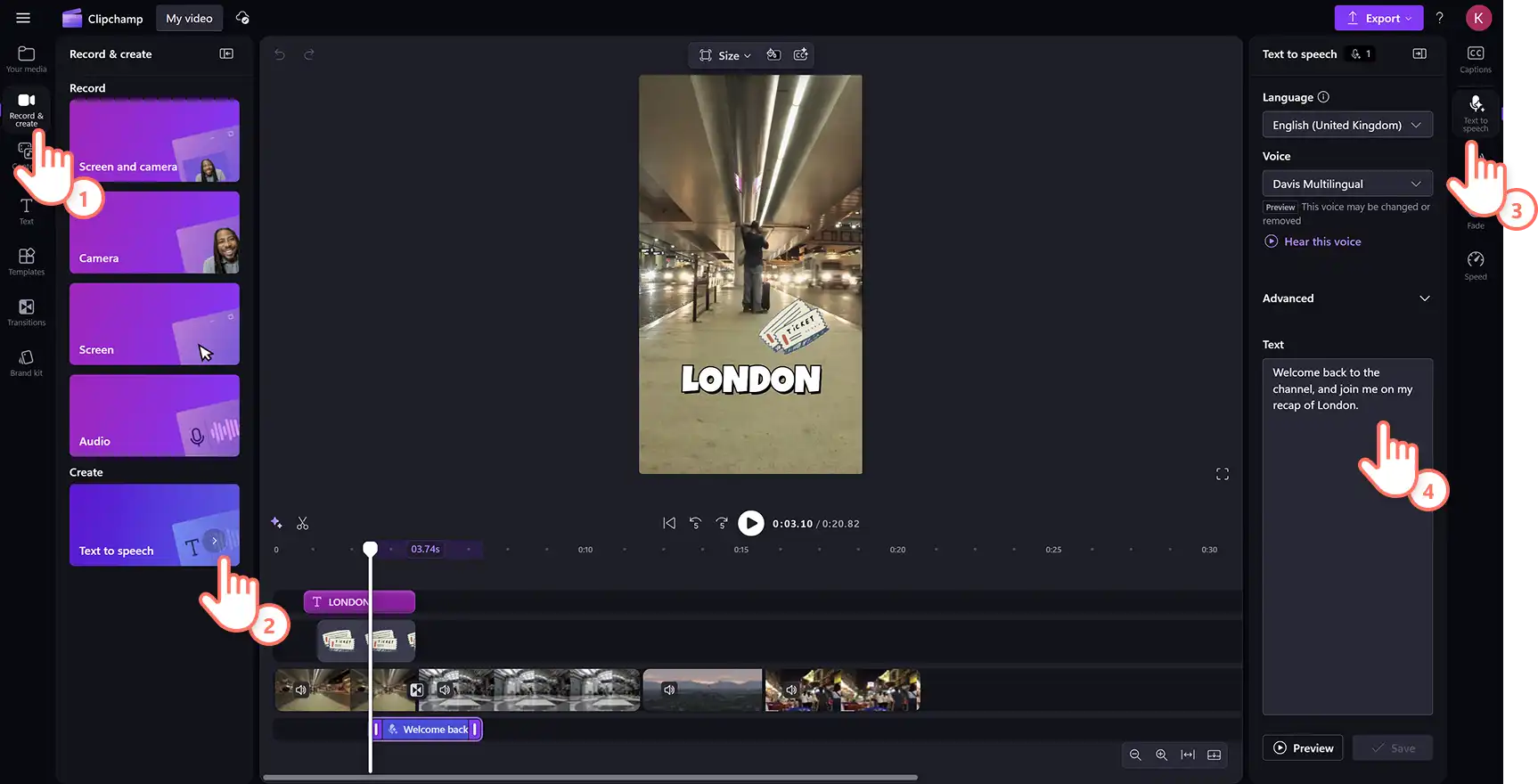The height and width of the screenshot is (784, 1538).
Task: Click the background removal icon next to Size
Action: (x=773, y=55)
